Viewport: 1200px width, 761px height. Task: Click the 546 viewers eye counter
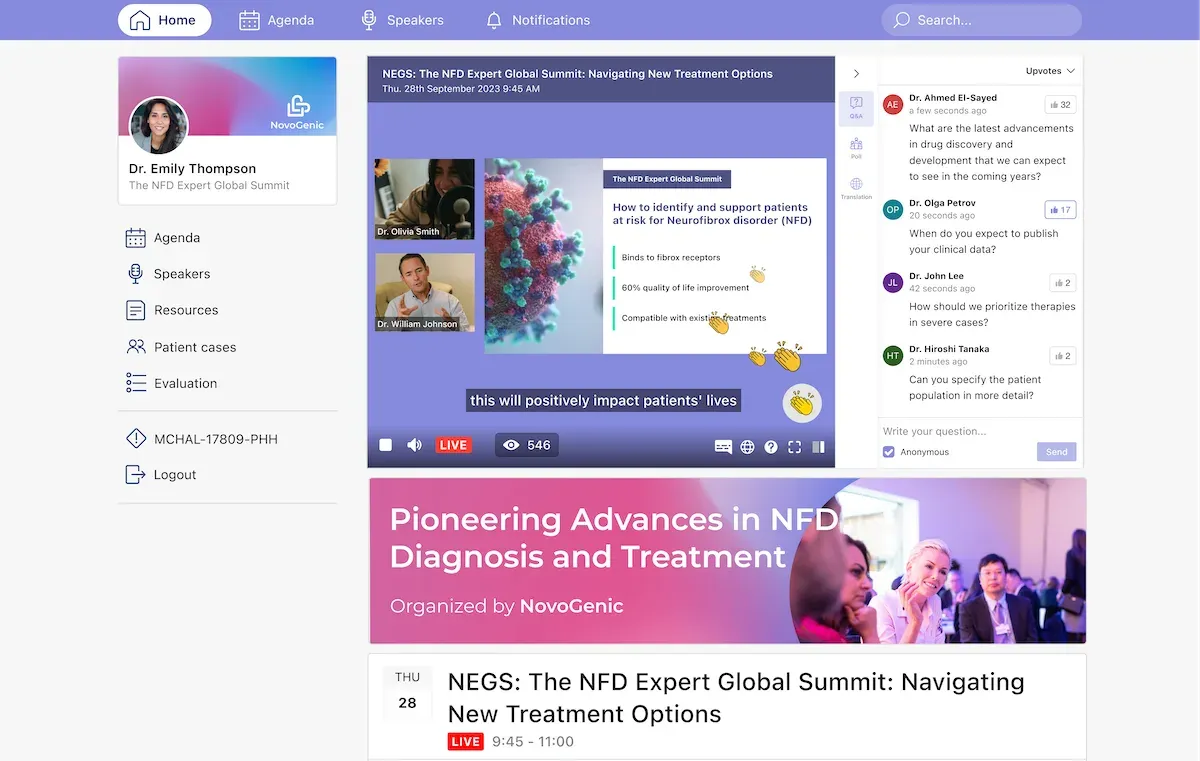(x=527, y=445)
